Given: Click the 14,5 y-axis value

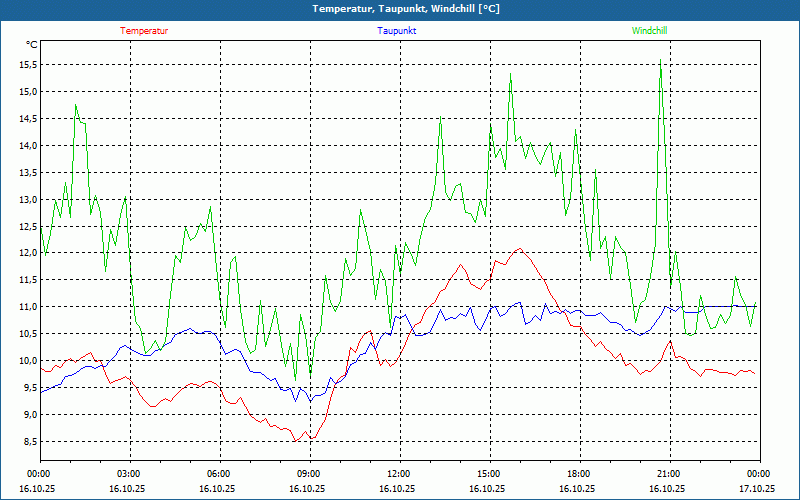Looking at the screenshot, I should pyautogui.click(x=29, y=119).
